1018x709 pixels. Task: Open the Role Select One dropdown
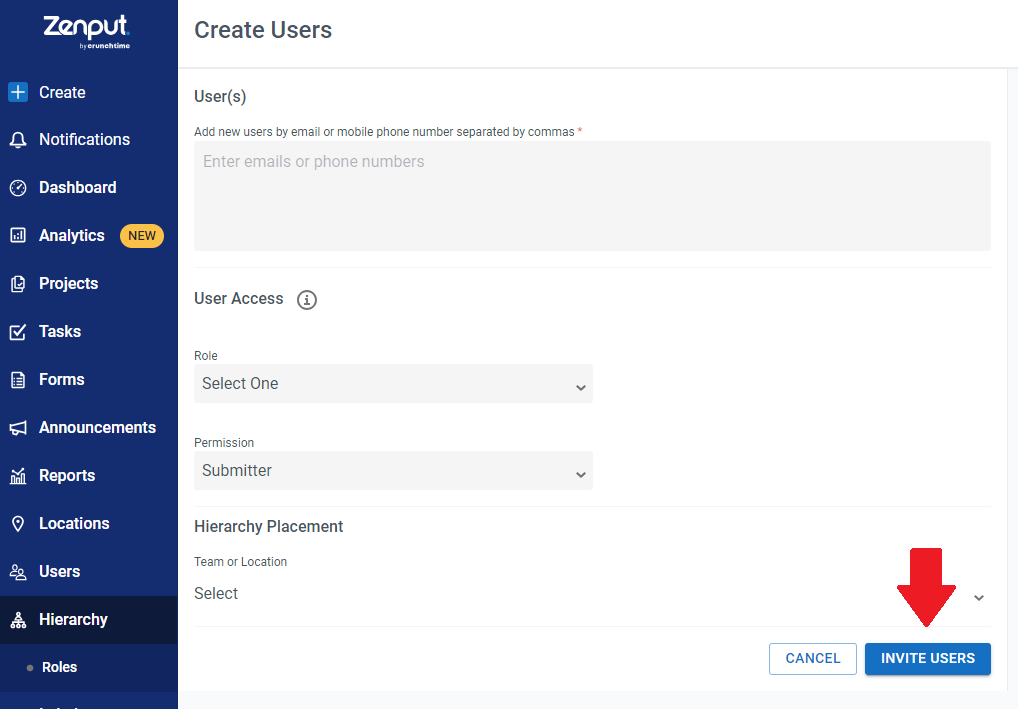393,384
